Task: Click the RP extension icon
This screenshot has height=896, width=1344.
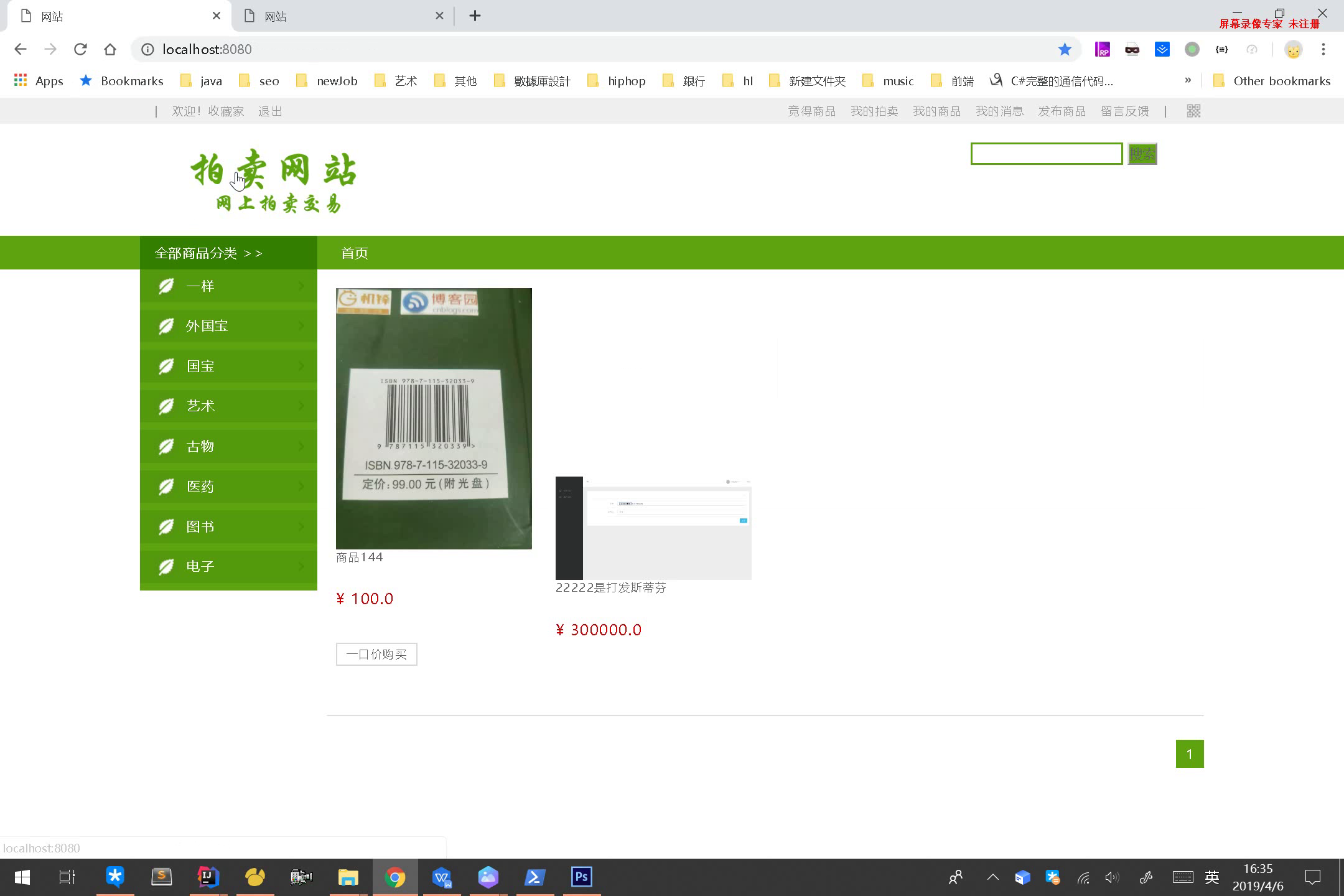Action: pos(1102,49)
